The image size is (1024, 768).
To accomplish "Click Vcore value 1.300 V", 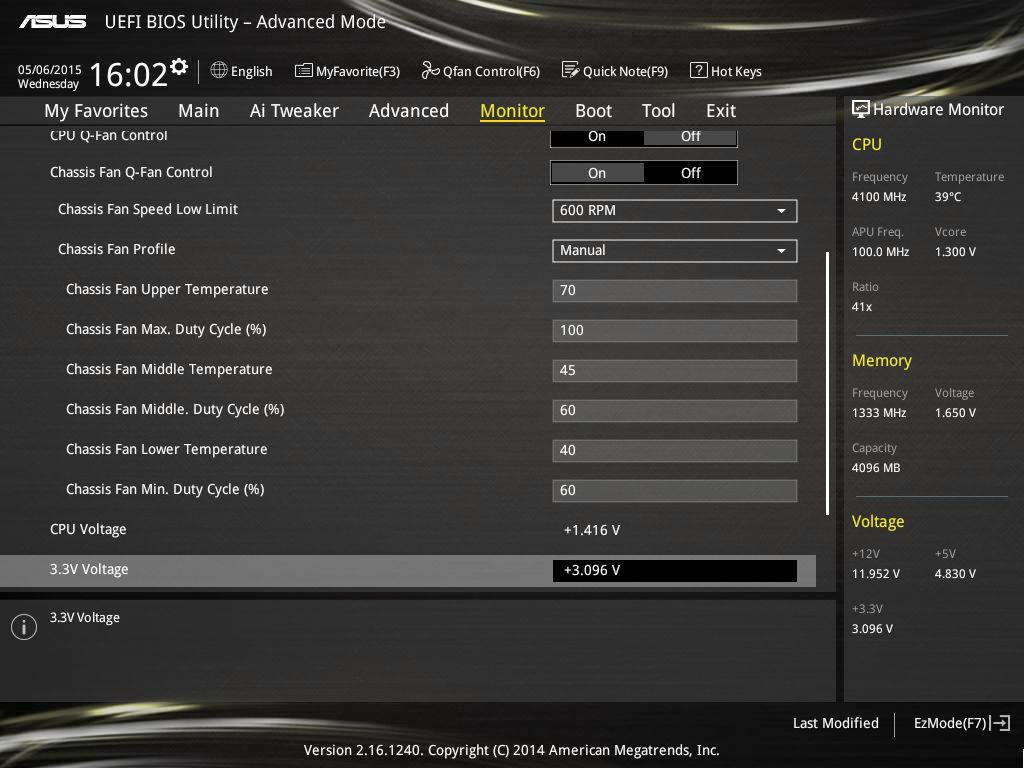I will [955, 251].
